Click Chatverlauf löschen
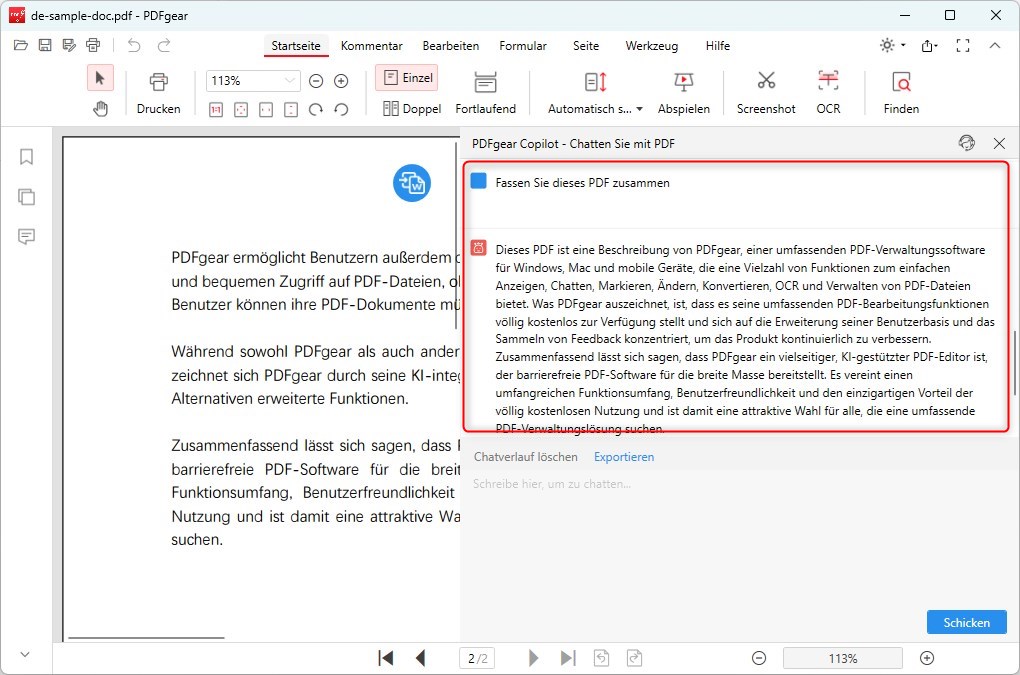This screenshot has width=1020, height=675. [526, 457]
